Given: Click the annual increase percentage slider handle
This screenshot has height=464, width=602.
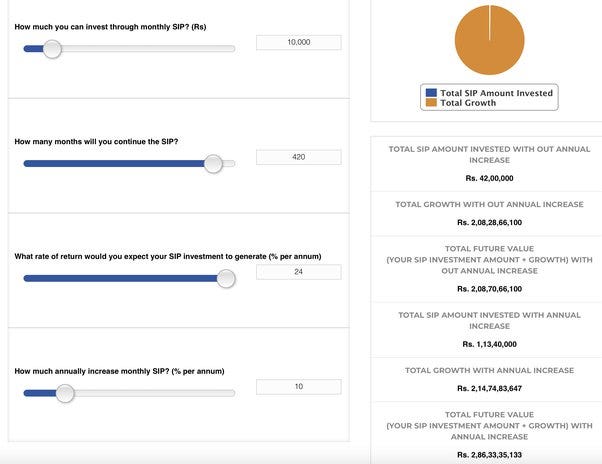Looking at the screenshot, I should 65,394.
